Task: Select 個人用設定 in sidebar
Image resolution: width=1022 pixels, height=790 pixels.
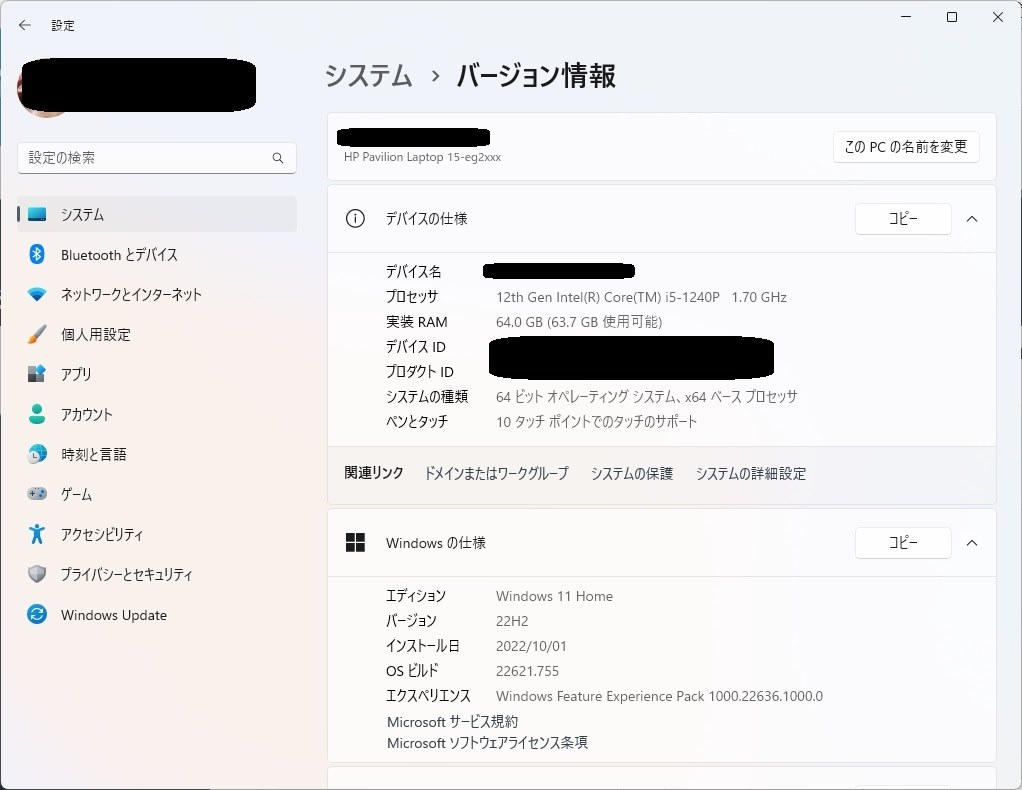Action: coord(156,334)
